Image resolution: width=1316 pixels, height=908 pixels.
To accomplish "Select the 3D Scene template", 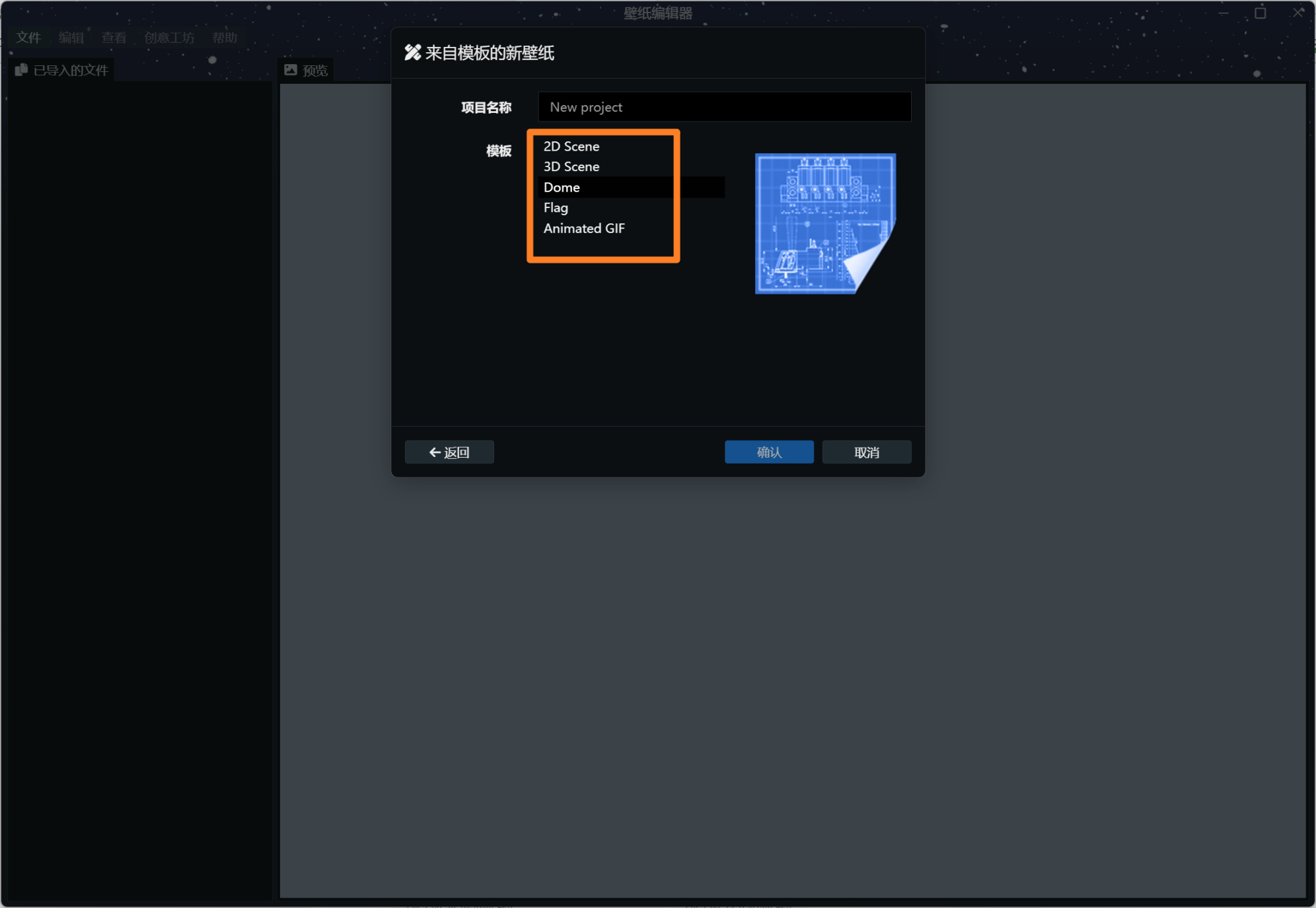I will tap(571, 167).
